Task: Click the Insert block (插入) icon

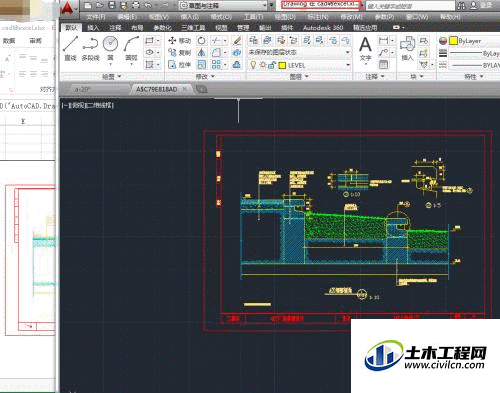Action: point(407,49)
